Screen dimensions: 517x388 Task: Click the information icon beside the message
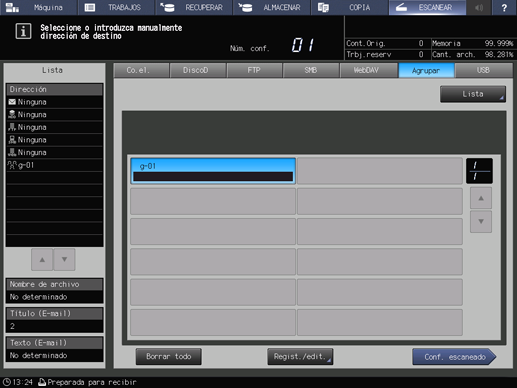(x=23, y=31)
